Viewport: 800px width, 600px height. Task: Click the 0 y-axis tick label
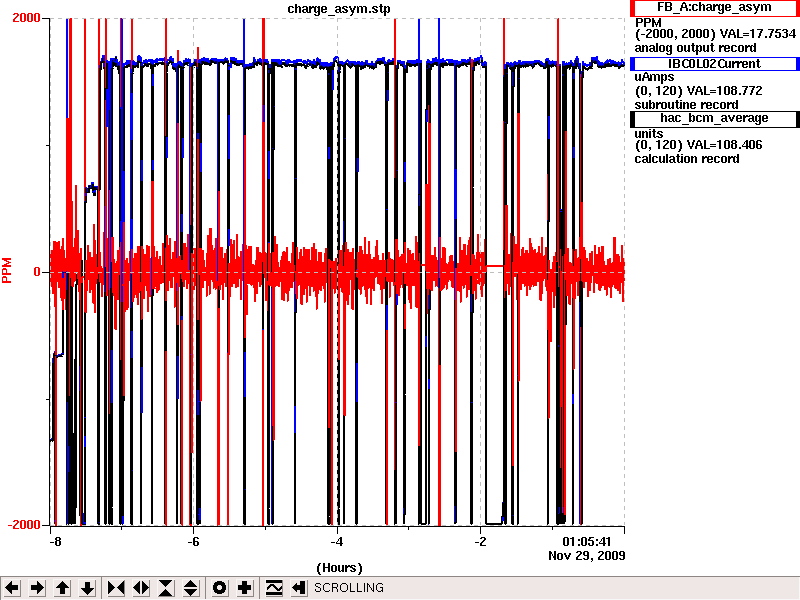tap(37, 272)
